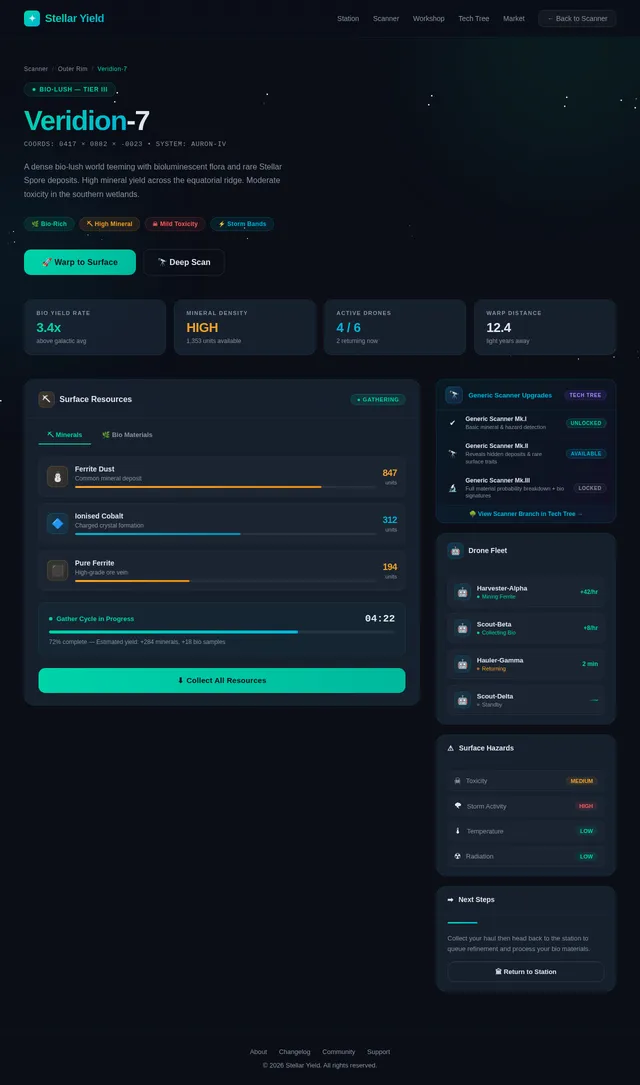
Task: Expand the Scout-Delta drone row
Action: click(526, 700)
